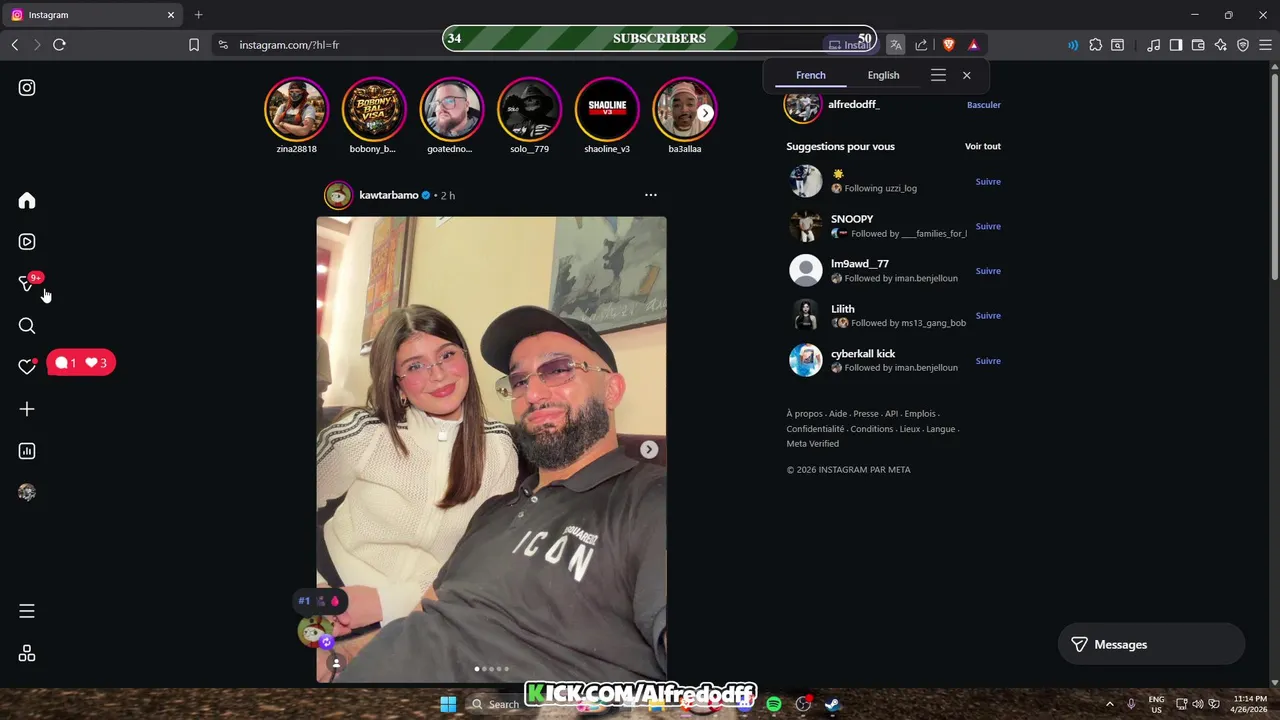Open the Messages floating button

[x=1151, y=645]
